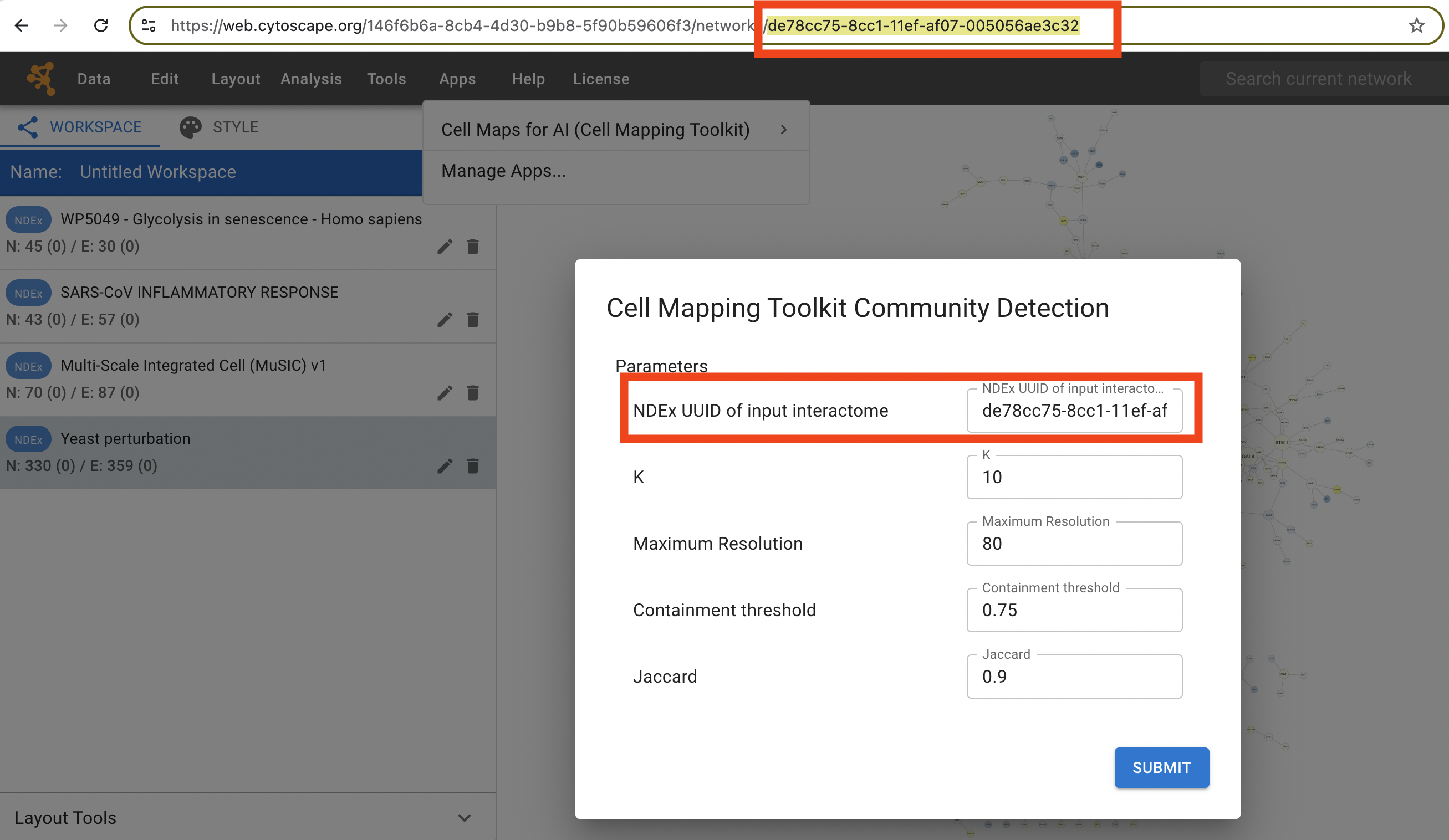Click the NDEx UUID input field
This screenshot has width=1449, height=840.
point(1074,411)
